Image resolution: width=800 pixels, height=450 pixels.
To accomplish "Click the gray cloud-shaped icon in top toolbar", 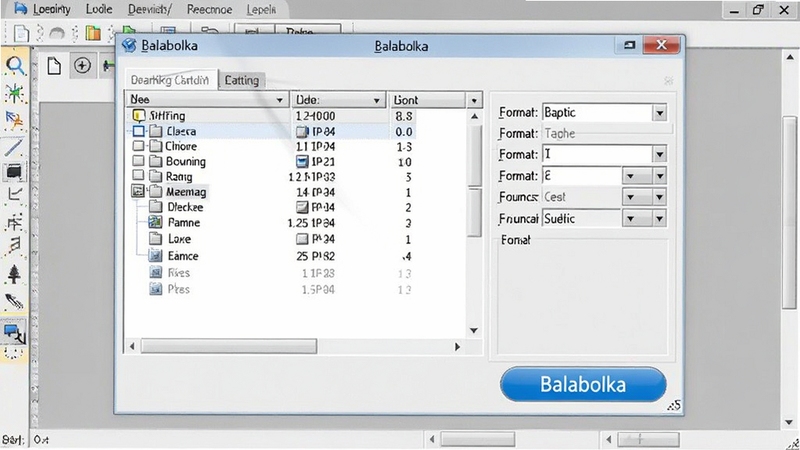I will coord(57,33).
